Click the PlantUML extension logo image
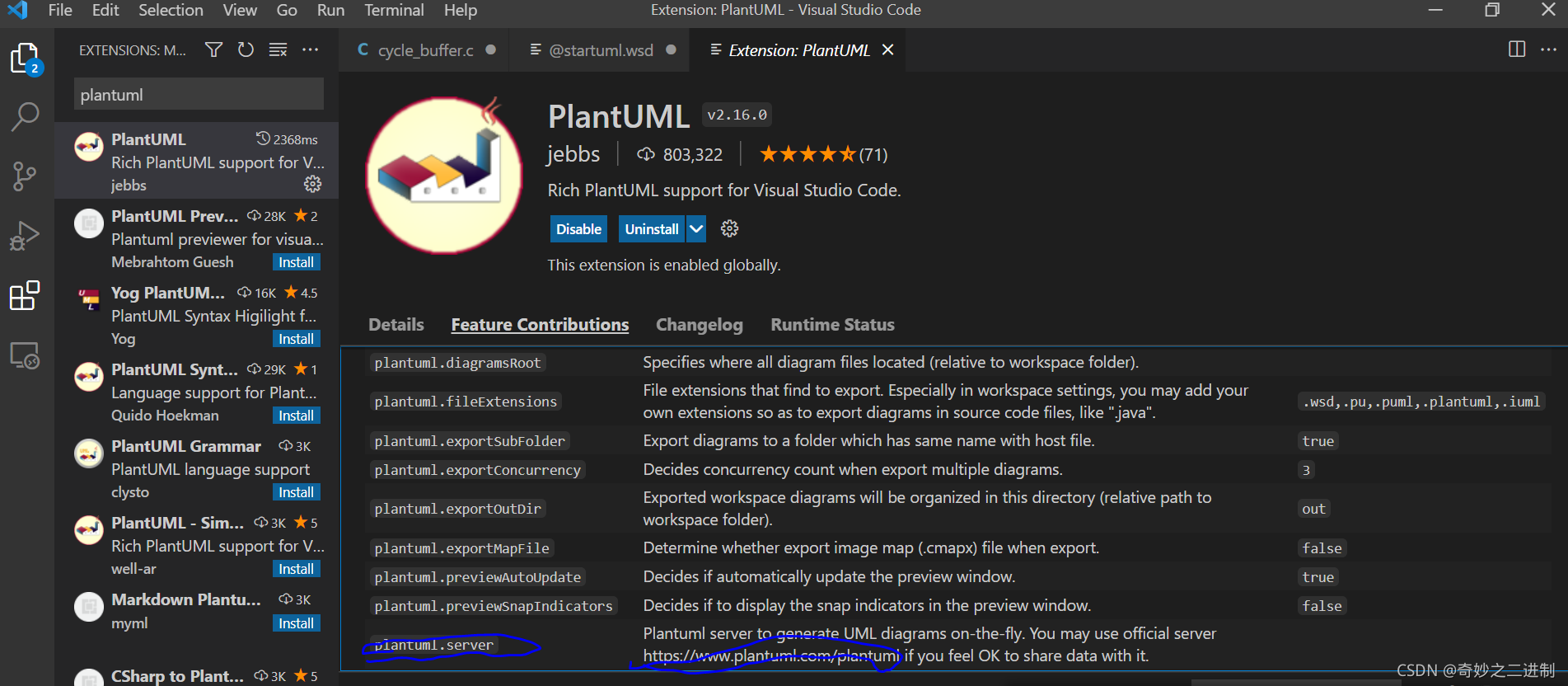 click(x=444, y=175)
